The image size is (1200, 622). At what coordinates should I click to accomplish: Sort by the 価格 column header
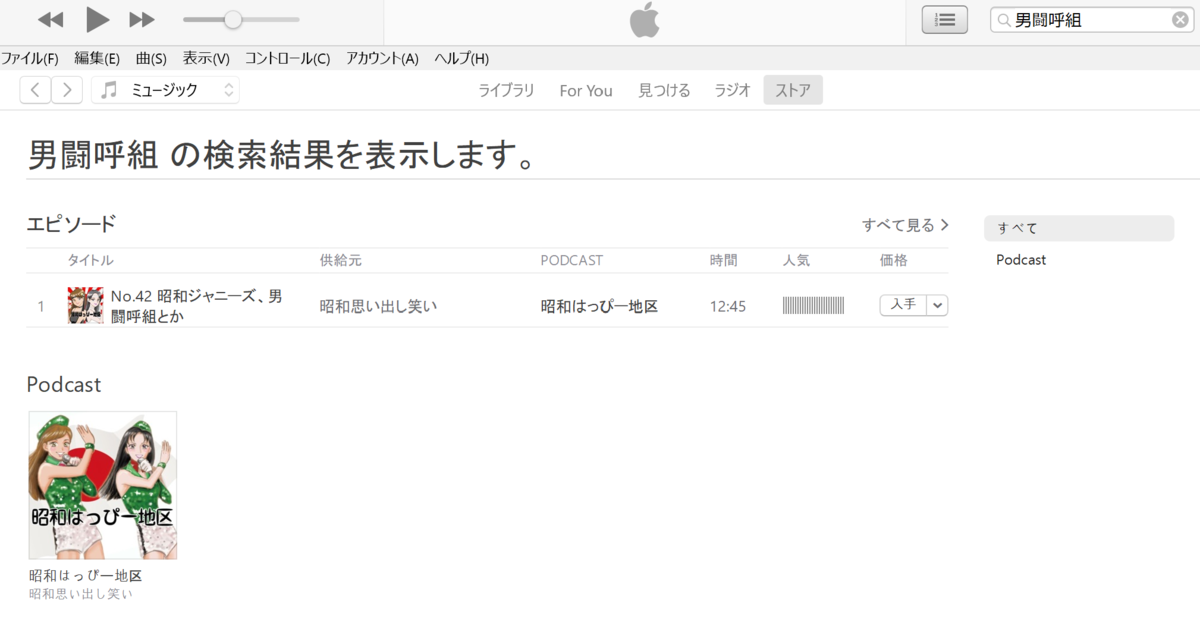click(x=893, y=260)
